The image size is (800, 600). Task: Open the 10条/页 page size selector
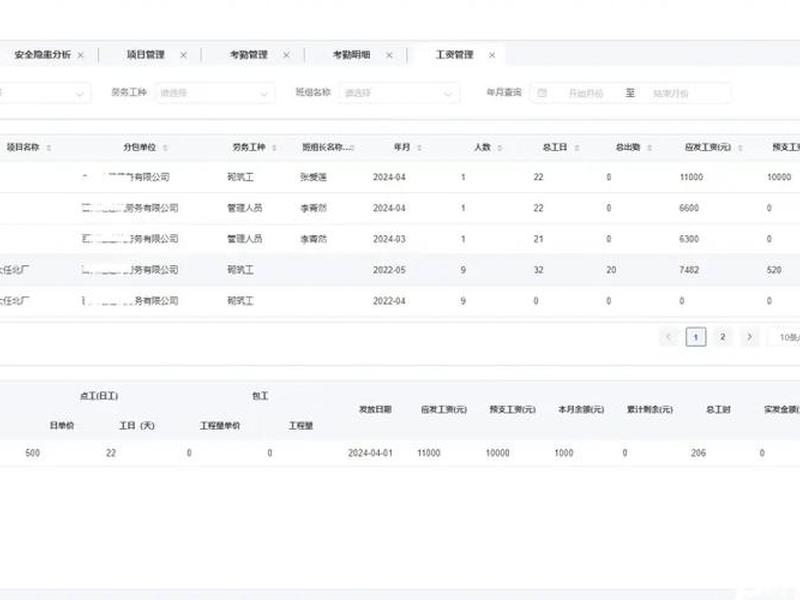click(x=786, y=337)
